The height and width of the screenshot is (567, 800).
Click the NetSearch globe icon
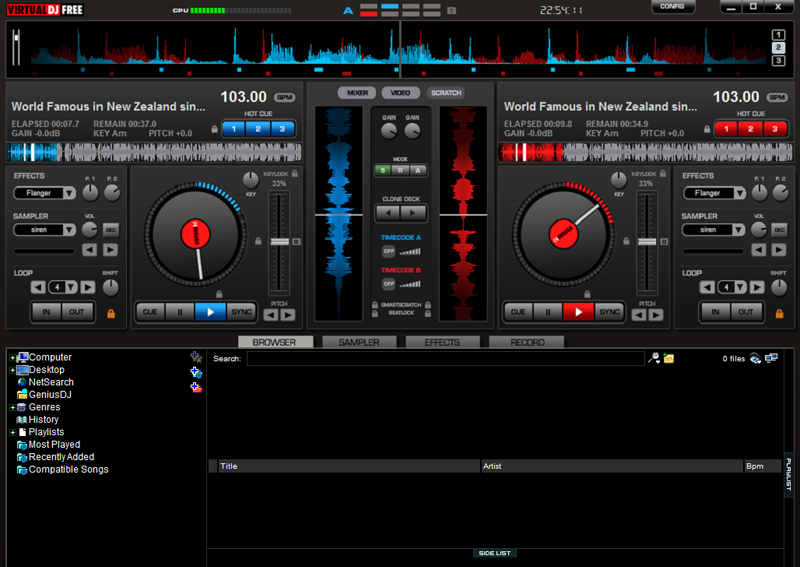22,382
